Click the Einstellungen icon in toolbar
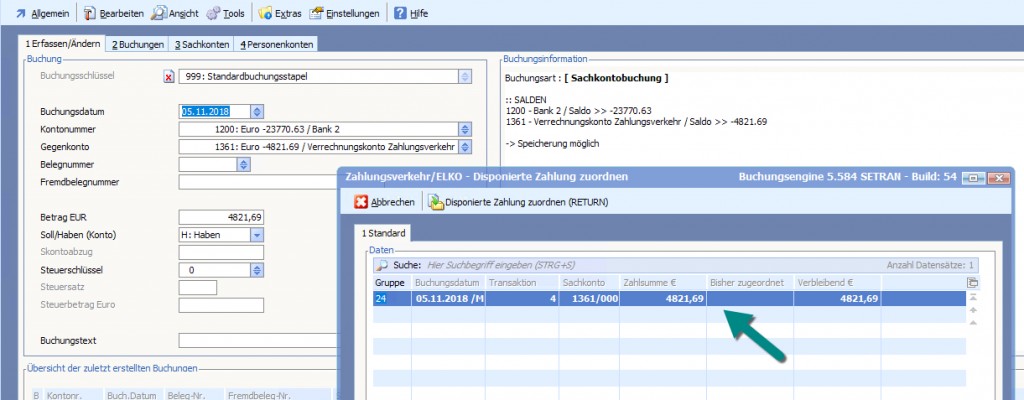The image size is (1024, 400). [317, 14]
